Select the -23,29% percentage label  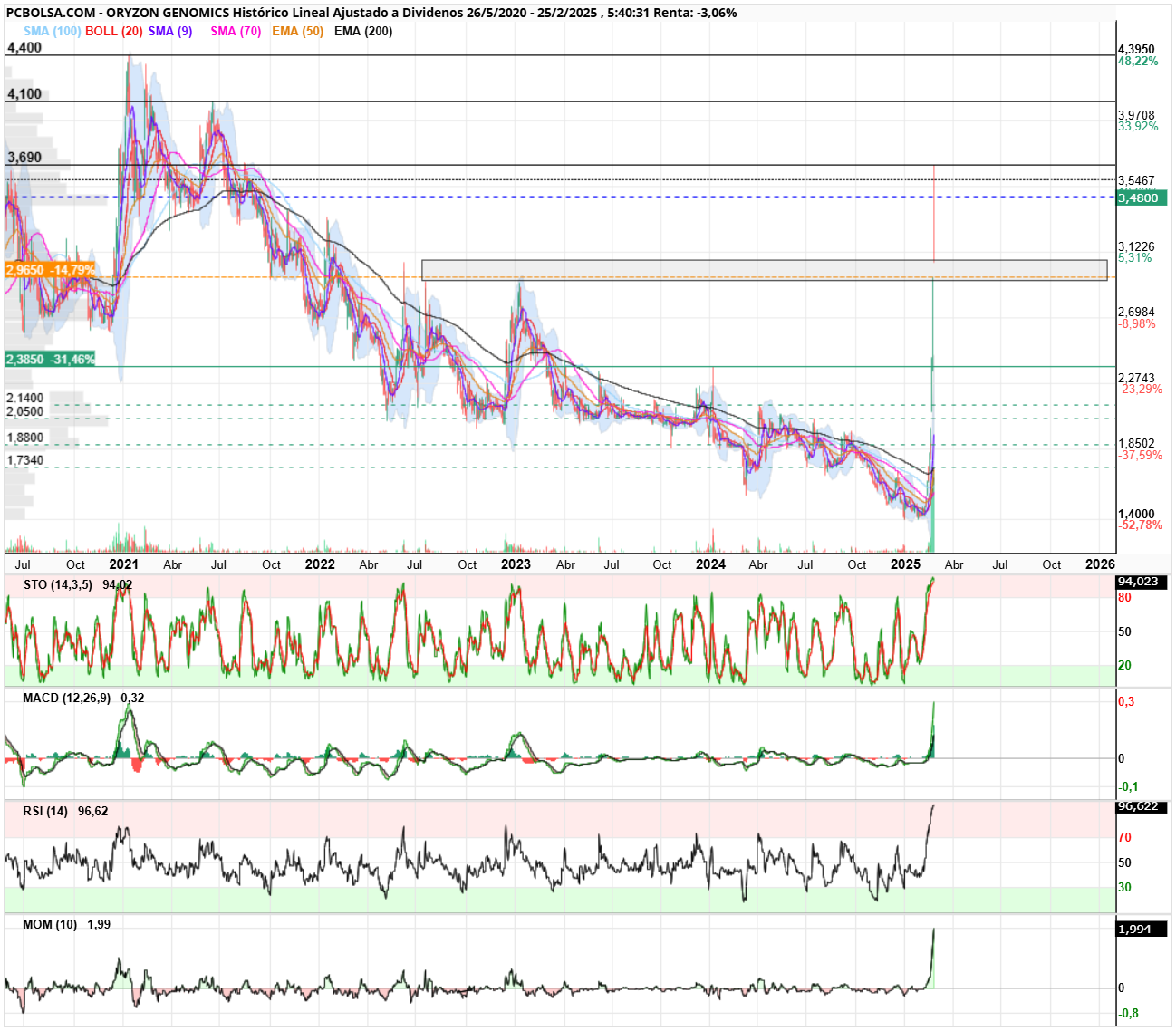pos(1140,389)
